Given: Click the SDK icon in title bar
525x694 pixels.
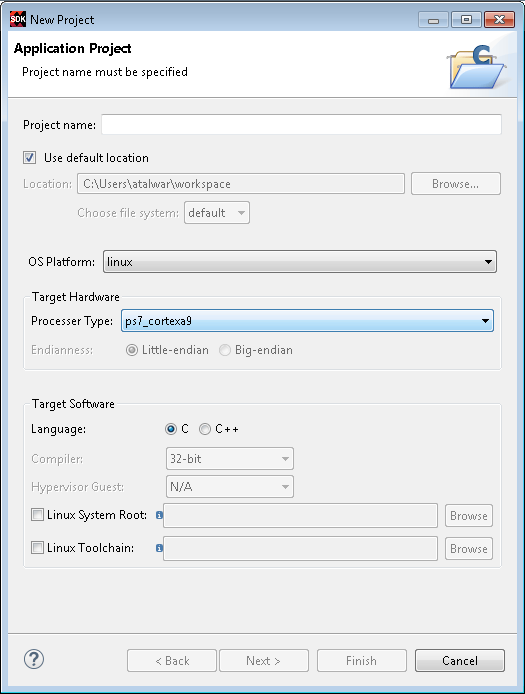Looking at the screenshot, I should click(x=18, y=19).
